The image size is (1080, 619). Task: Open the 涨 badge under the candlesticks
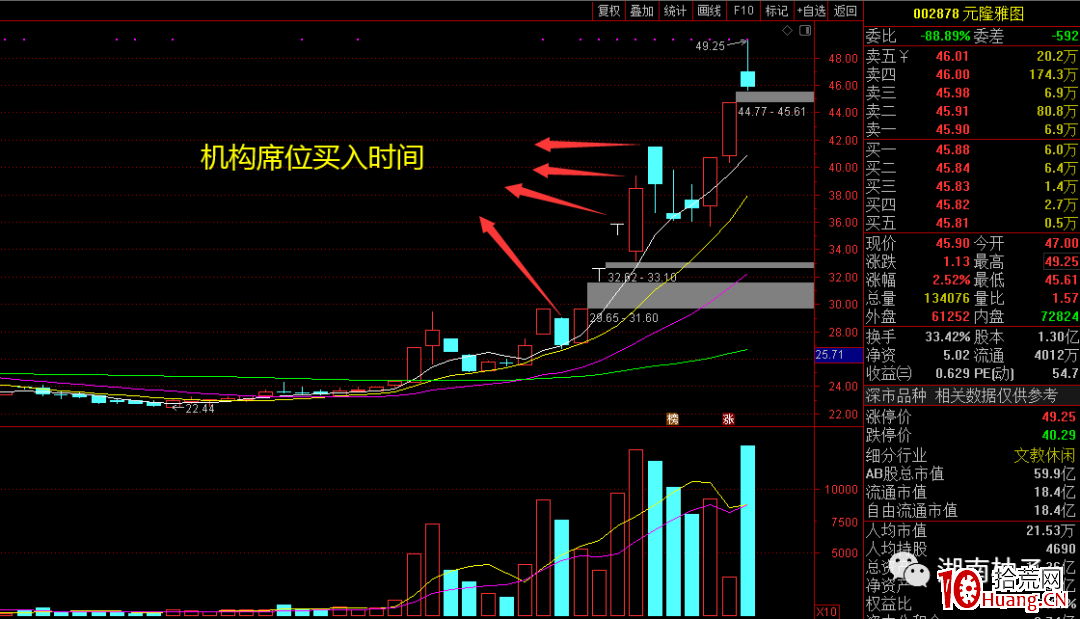[728, 419]
